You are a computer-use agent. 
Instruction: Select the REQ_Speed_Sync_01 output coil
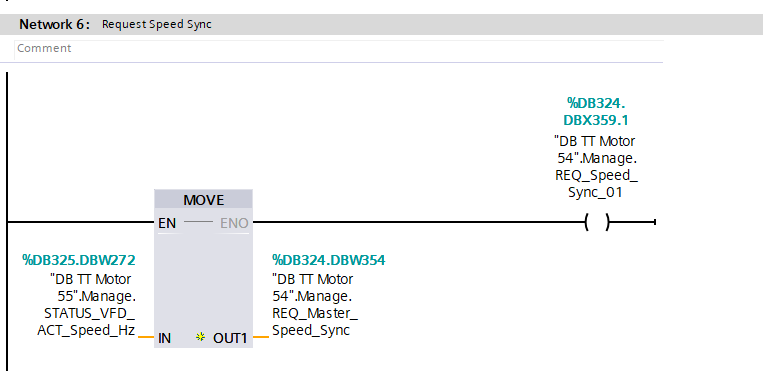[597, 223]
